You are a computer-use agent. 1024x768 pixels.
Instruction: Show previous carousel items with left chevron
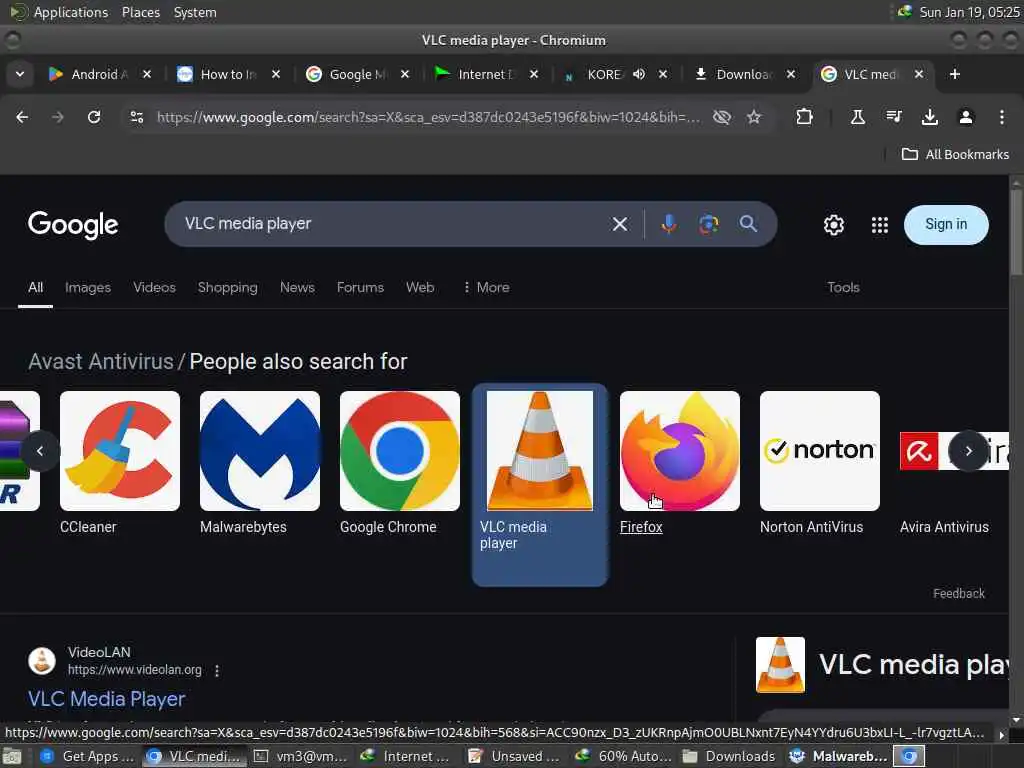(x=40, y=451)
